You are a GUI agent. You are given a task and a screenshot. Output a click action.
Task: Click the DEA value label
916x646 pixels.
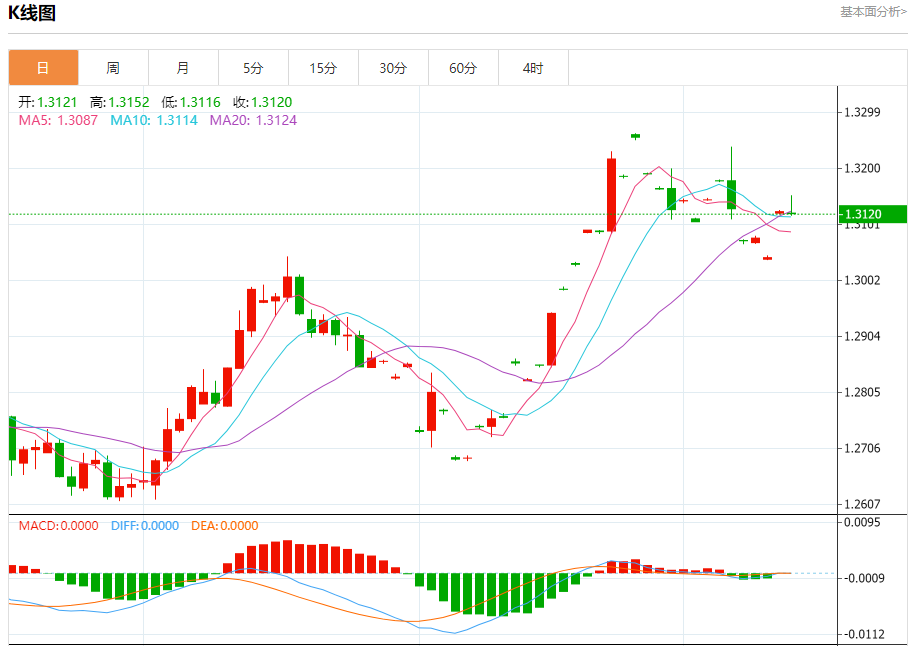(224, 526)
